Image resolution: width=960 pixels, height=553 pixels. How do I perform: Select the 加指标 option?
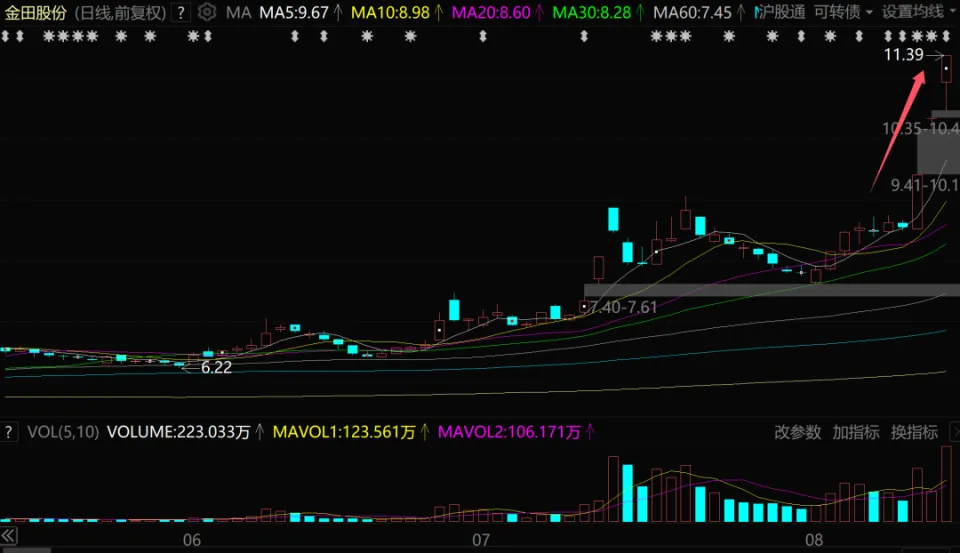tap(855, 432)
